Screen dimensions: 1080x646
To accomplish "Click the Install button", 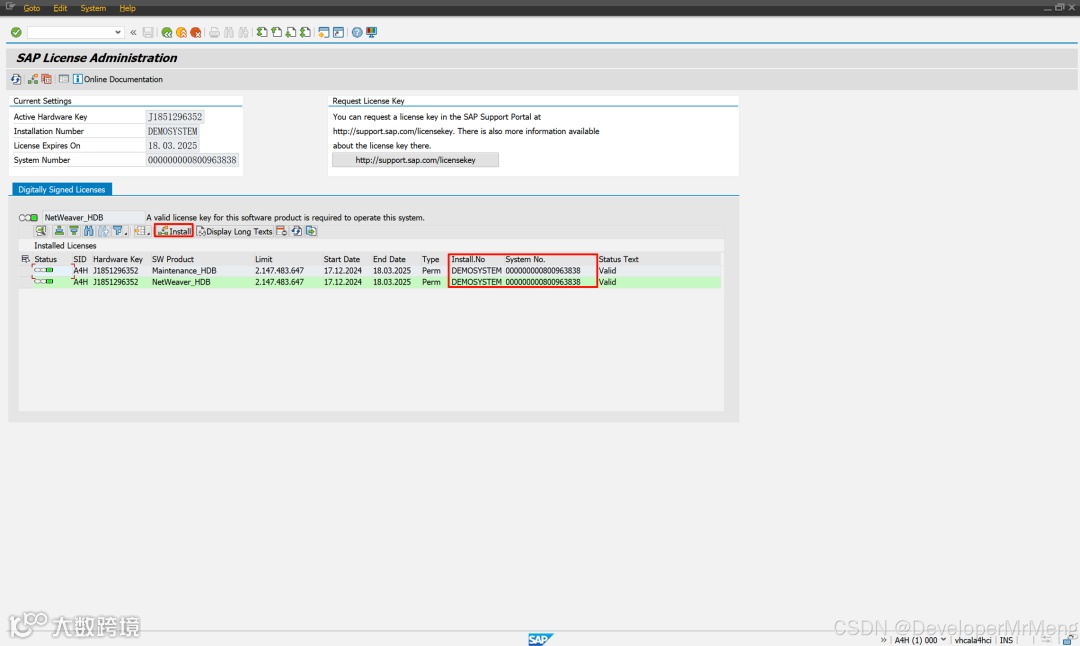I will [174, 231].
